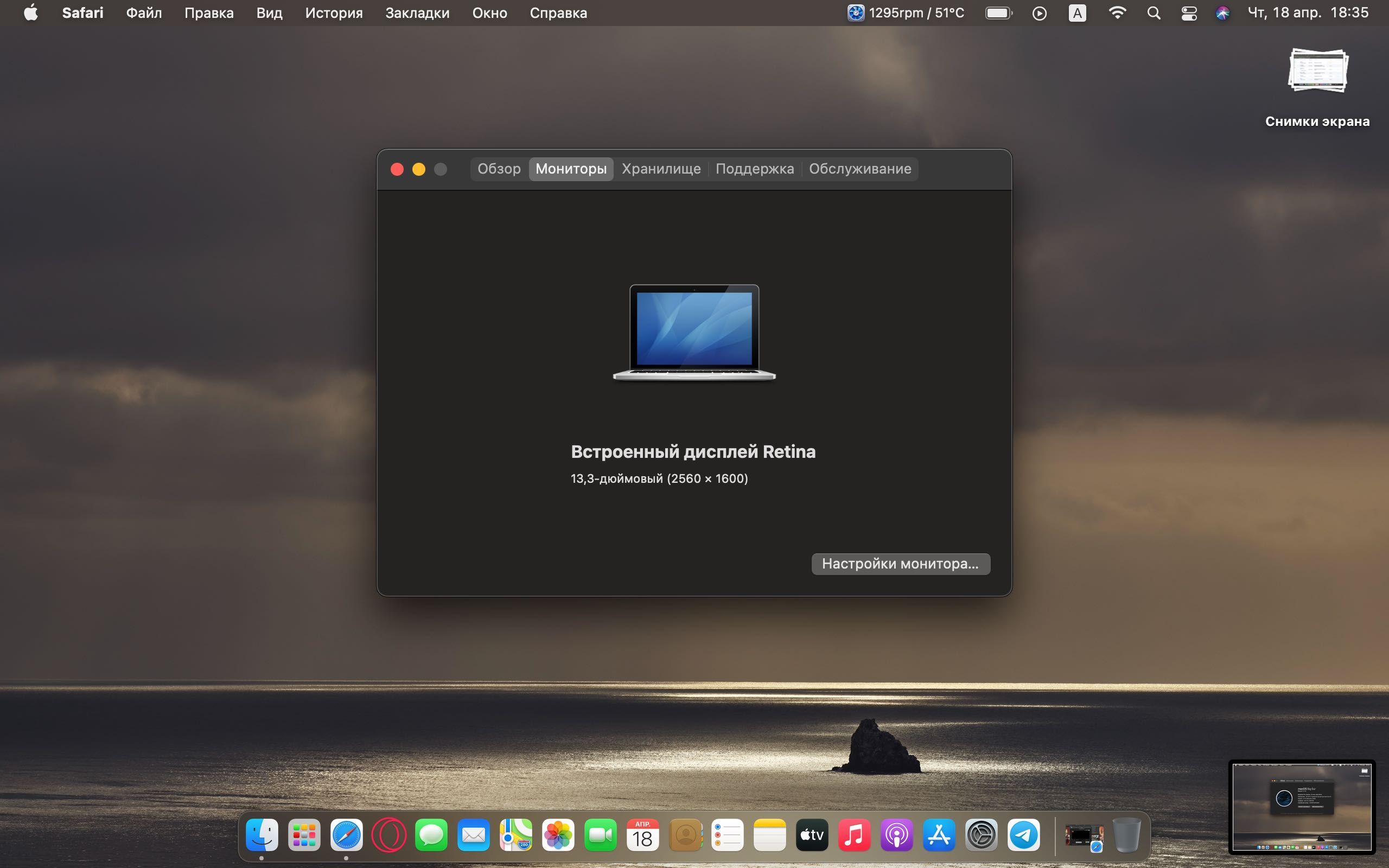Open the Файл menu
The width and height of the screenshot is (1389, 868).
pos(144,12)
